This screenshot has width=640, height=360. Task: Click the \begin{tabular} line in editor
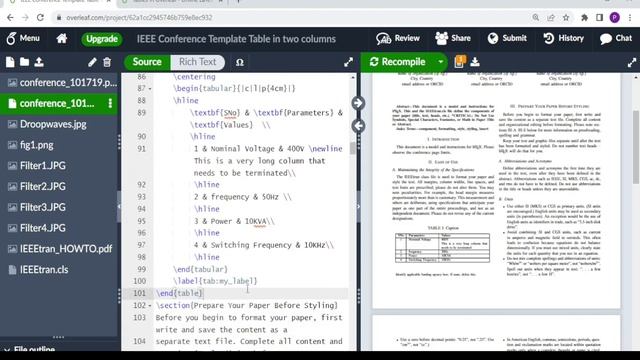[234, 89]
